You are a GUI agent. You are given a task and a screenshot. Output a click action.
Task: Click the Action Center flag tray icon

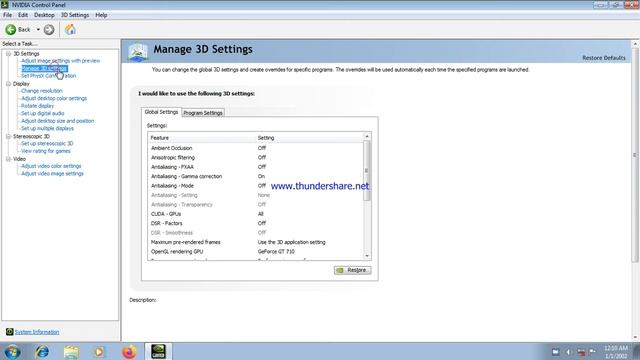pos(593,351)
